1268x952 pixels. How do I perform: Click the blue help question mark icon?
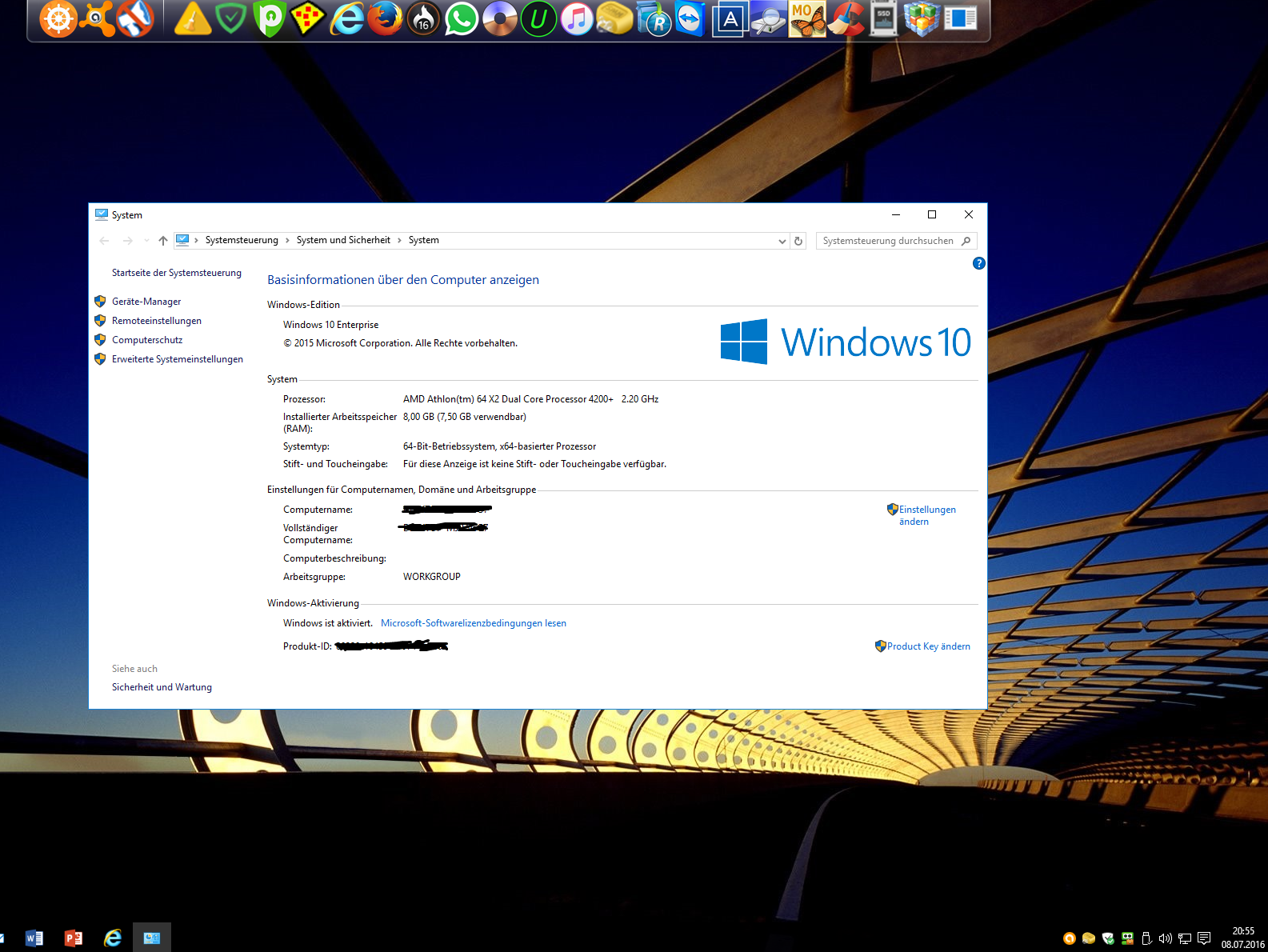pos(978,263)
